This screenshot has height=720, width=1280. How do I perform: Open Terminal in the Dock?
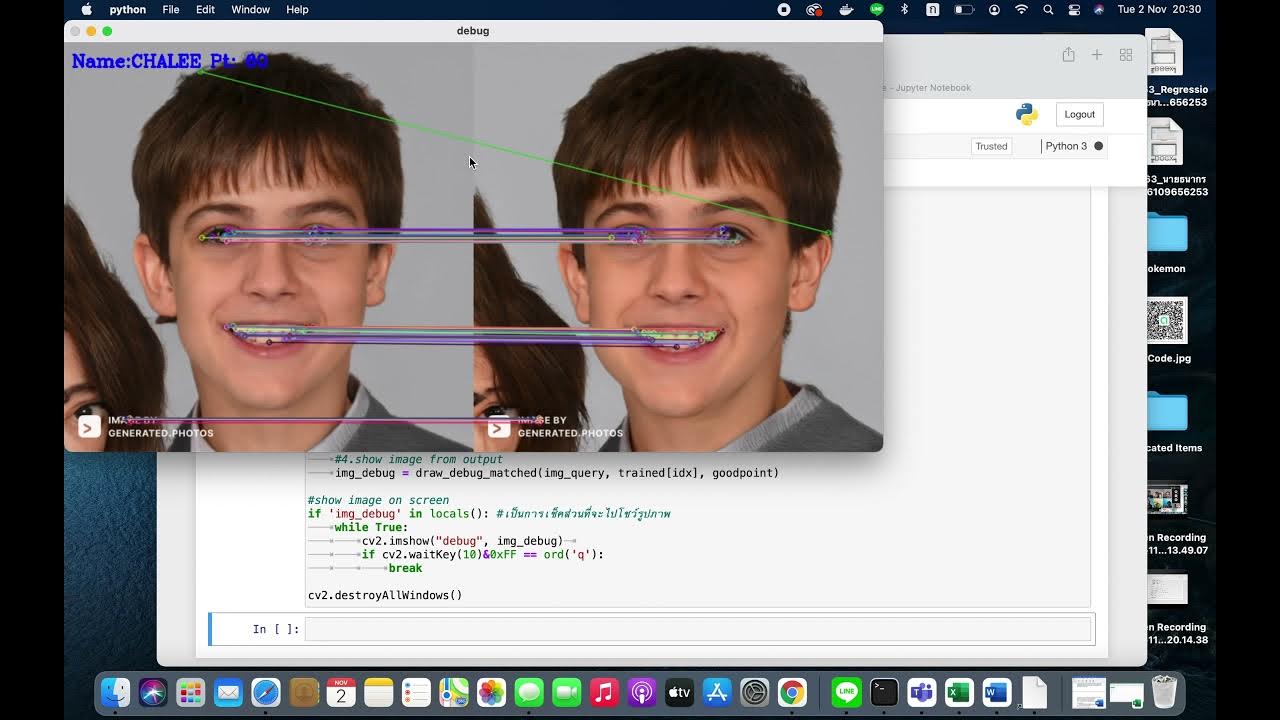point(884,692)
